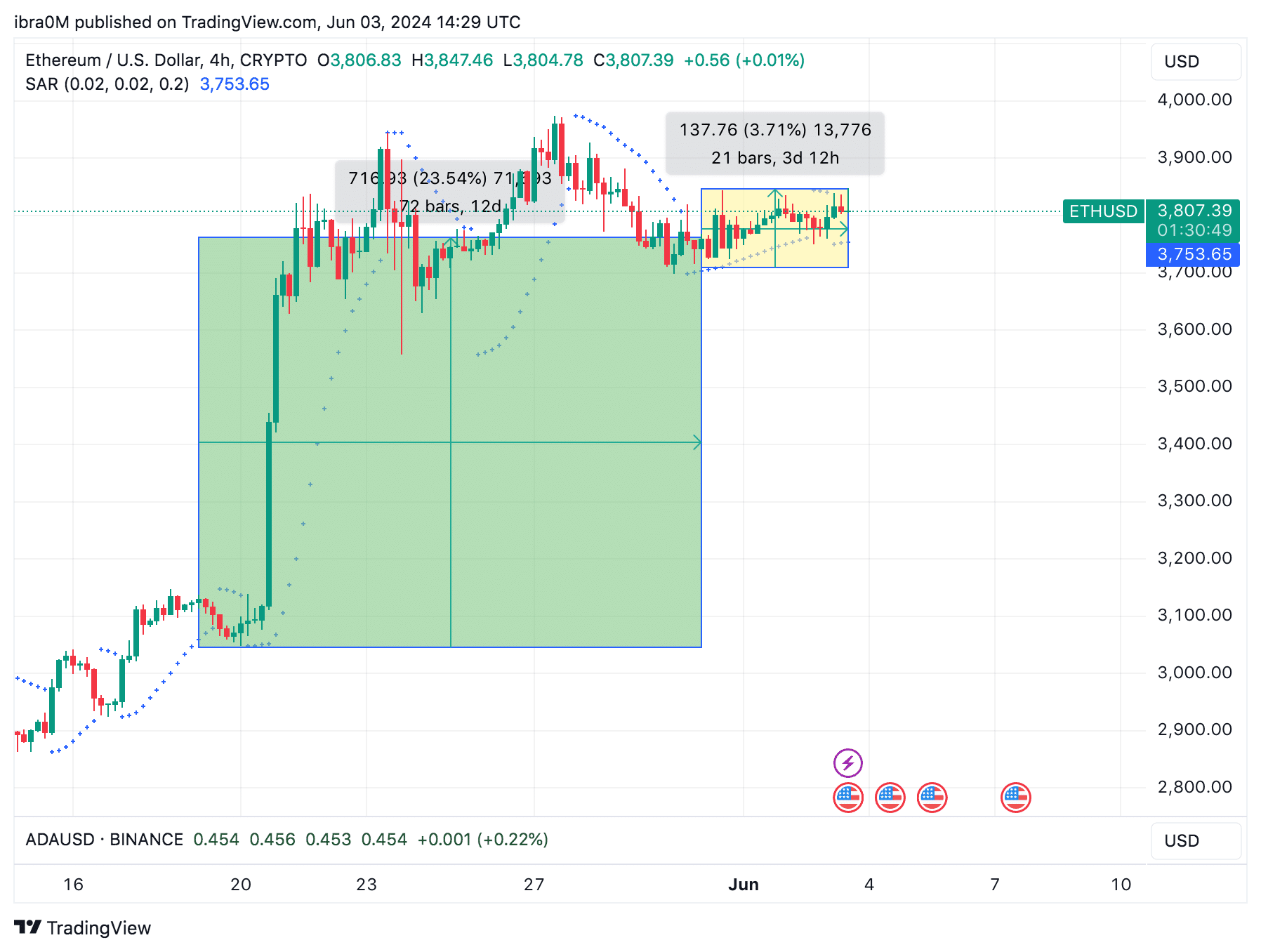Click the blue SAR value label 3,753.65
Screen dimensions: 1261x952
[1194, 254]
